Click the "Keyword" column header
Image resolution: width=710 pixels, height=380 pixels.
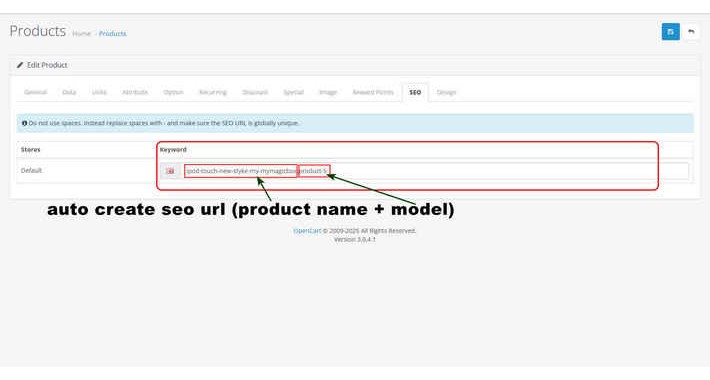tap(173, 149)
